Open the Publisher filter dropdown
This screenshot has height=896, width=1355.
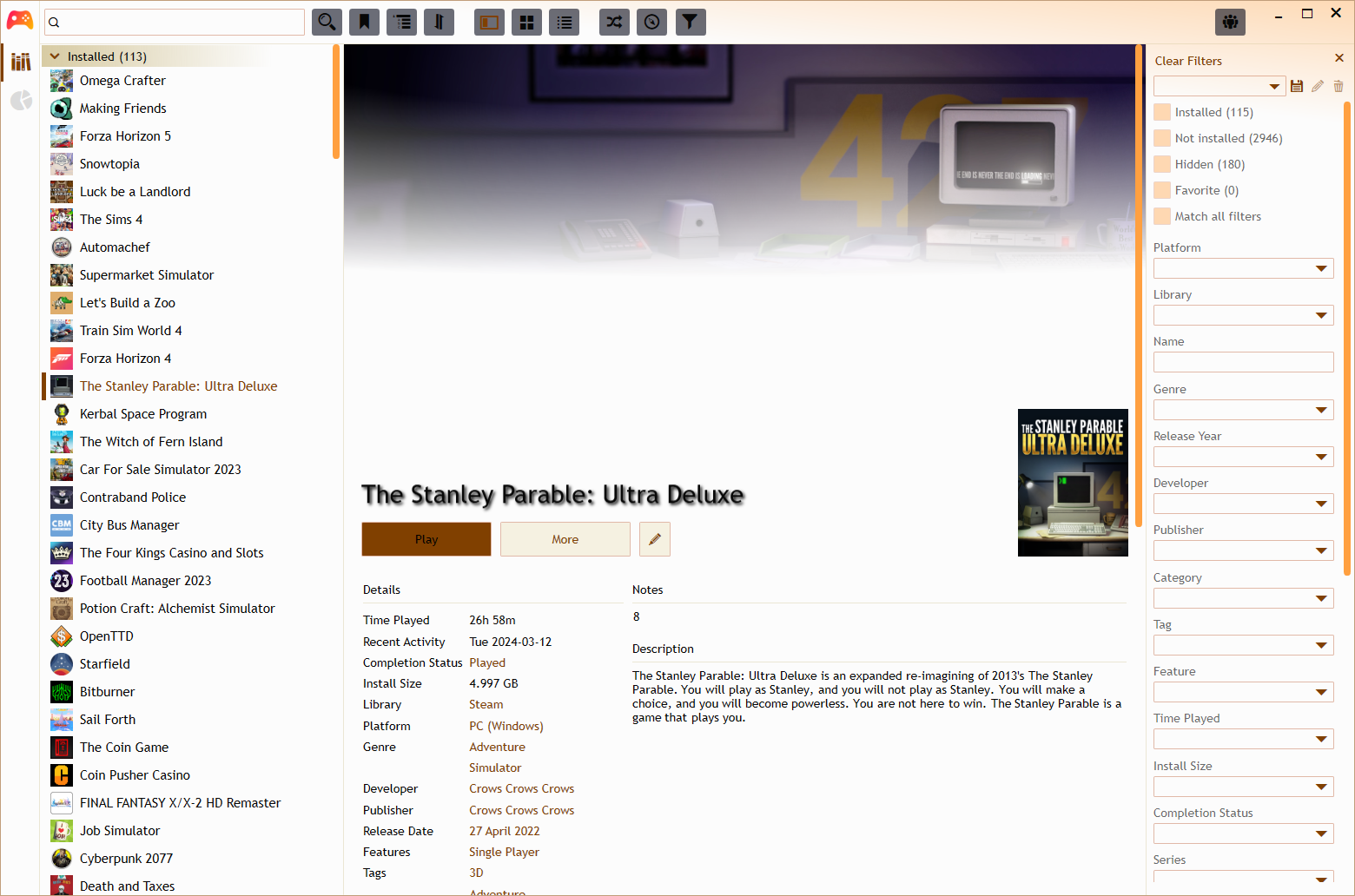[x=1243, y=550]
